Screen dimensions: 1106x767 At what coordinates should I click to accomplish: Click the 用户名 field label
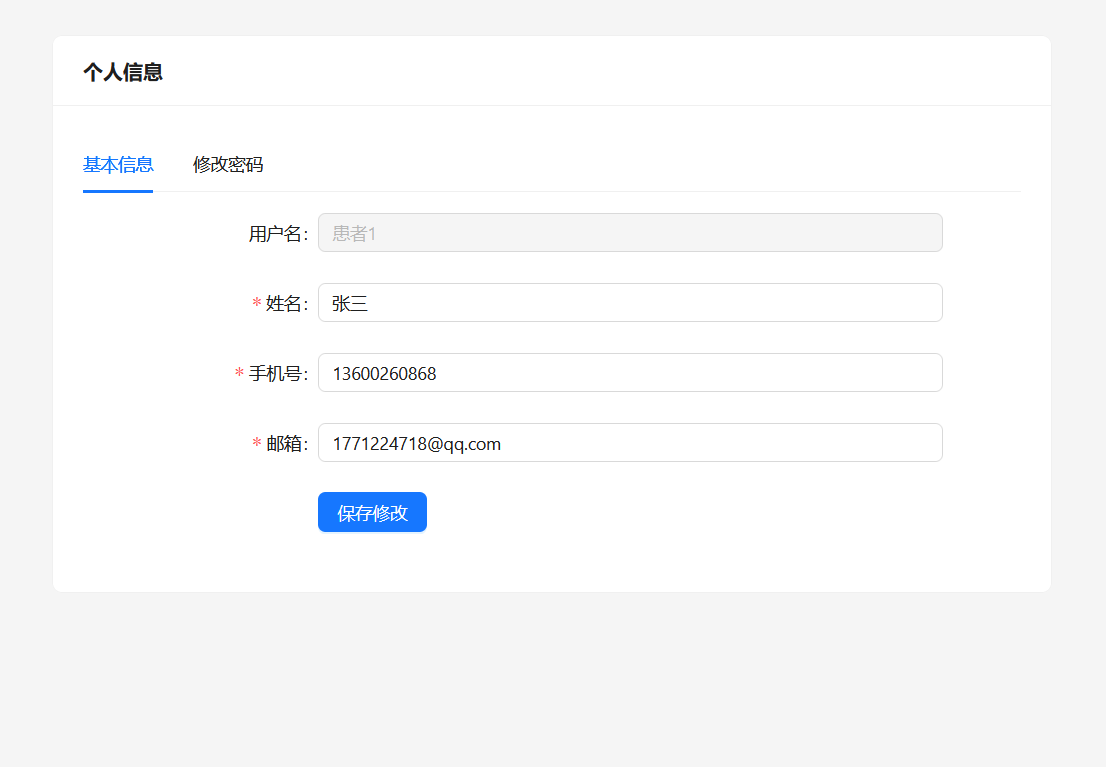[277, 234]
